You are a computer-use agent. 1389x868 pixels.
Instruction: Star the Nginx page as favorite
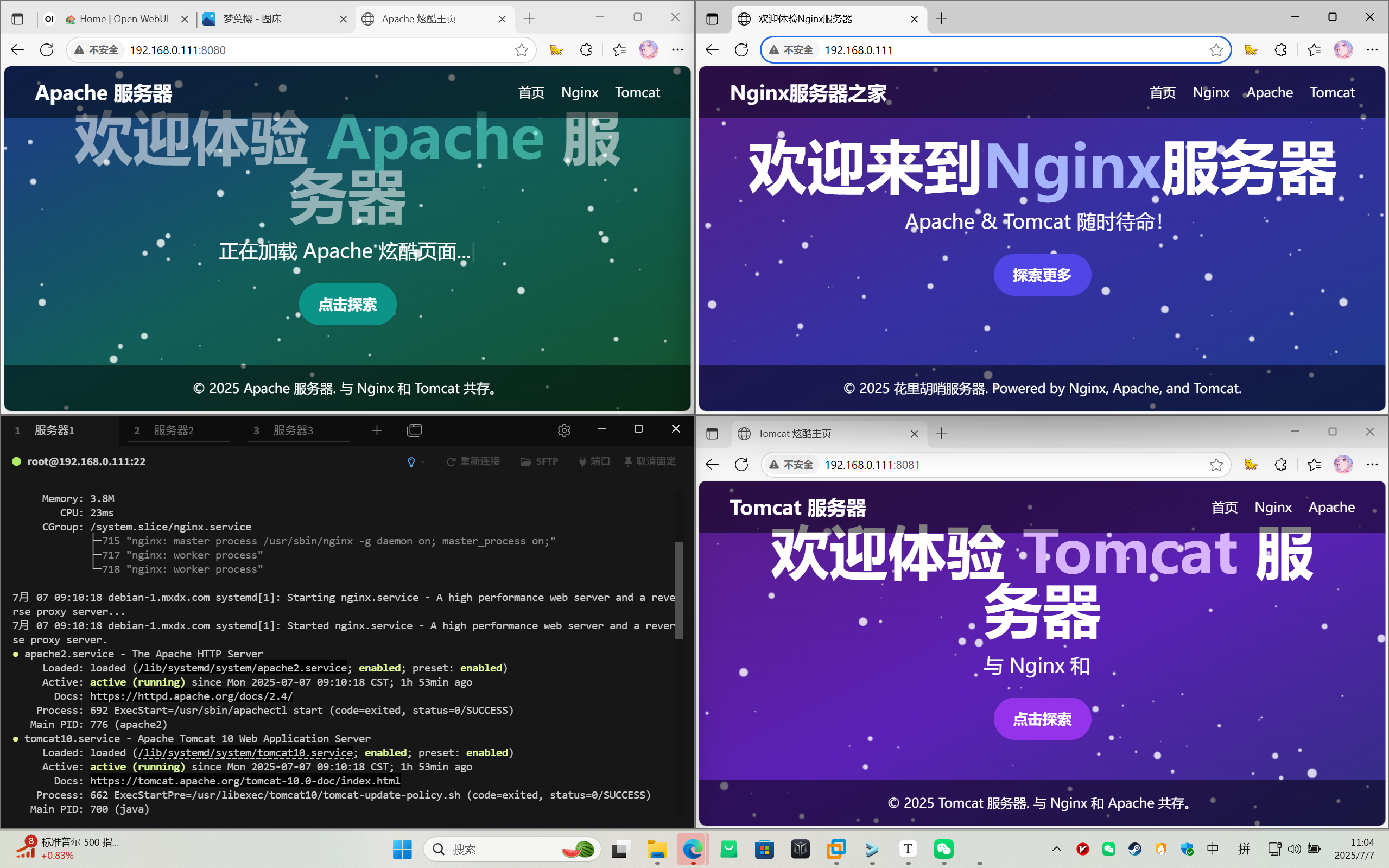pyautogui.click(x=1216, y=50)
